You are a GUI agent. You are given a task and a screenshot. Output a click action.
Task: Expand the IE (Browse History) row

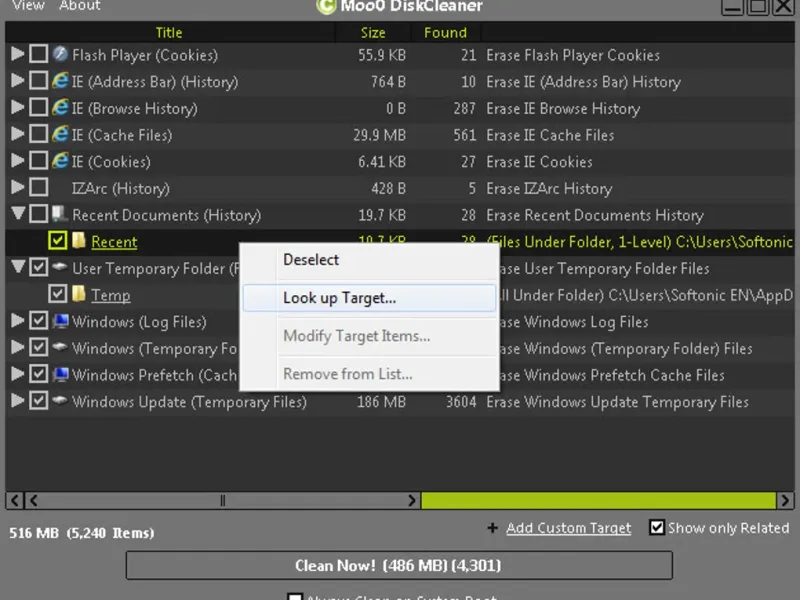coord(18,107)
